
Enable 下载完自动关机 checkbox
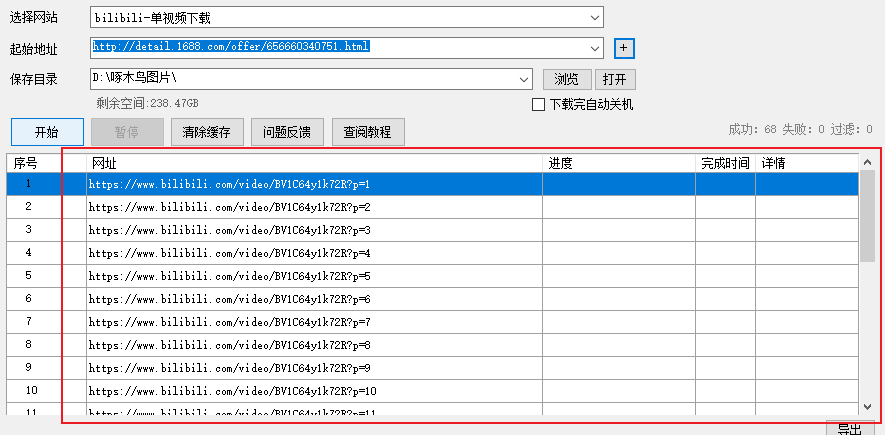coord(538,105)
